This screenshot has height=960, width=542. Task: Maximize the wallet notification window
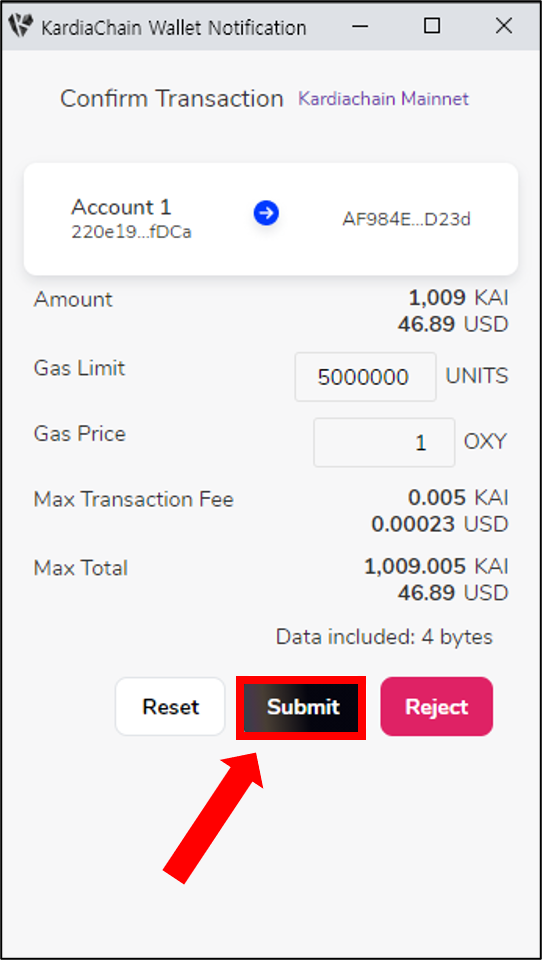(x=432, y=26)
